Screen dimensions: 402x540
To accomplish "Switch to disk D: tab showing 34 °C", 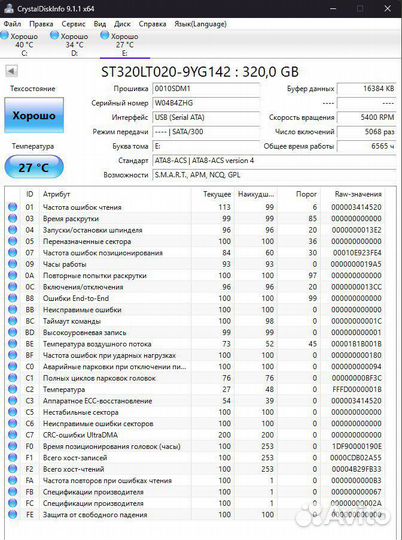I will pyautogui.click(x=70, y=44).
